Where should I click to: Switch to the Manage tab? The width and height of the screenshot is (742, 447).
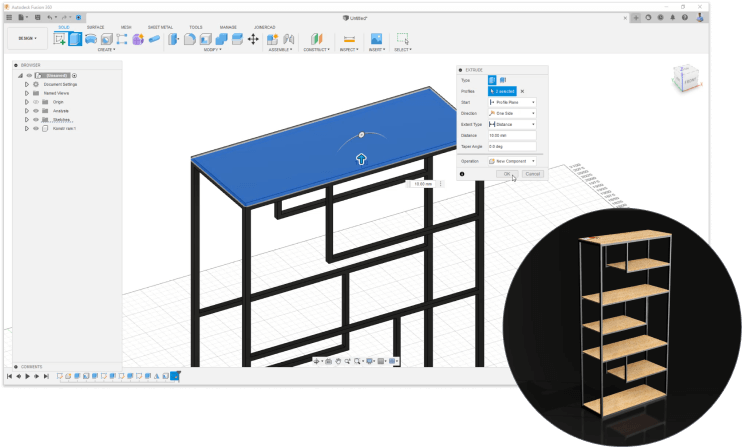[x=228, y=27]
